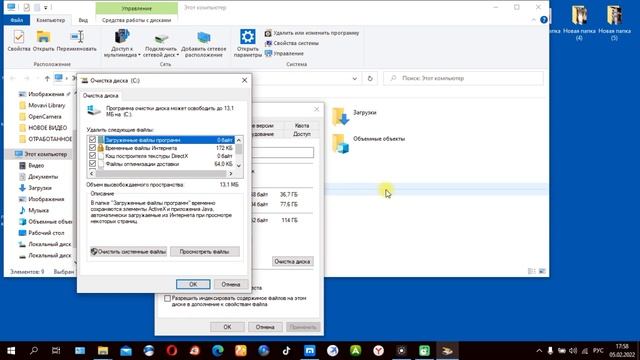Toggle Временные файлы Интернета checkbox
The height and width of the screenshot is (360, 640).
(x=92, y=148)
